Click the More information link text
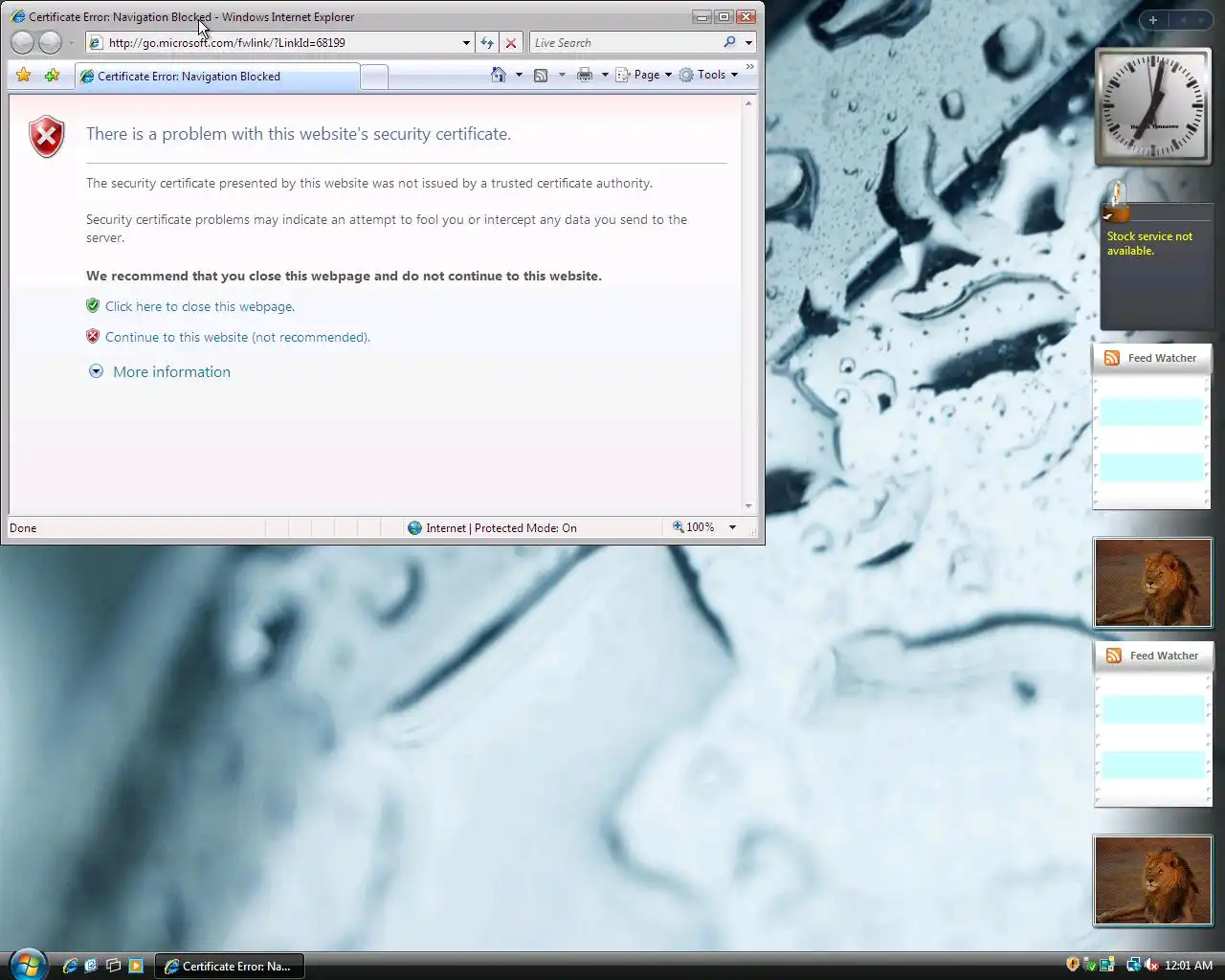 [171, 372]
